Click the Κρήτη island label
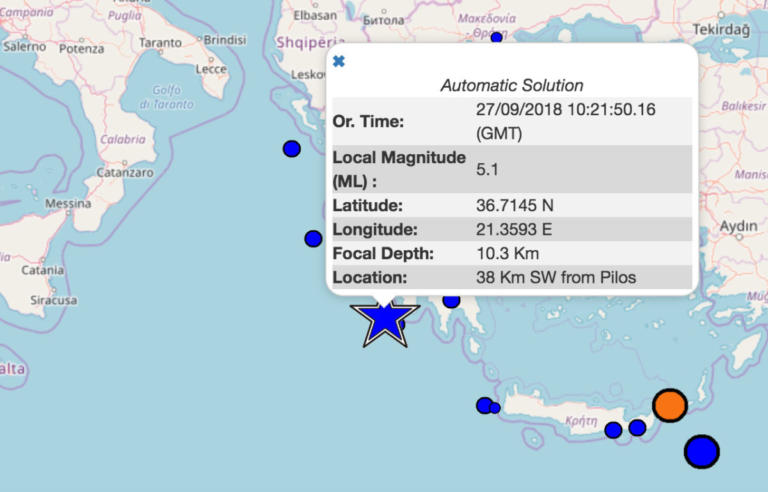The width and height of the screenshot is (768, 492). pyautogui.click(x=581, y=420)
